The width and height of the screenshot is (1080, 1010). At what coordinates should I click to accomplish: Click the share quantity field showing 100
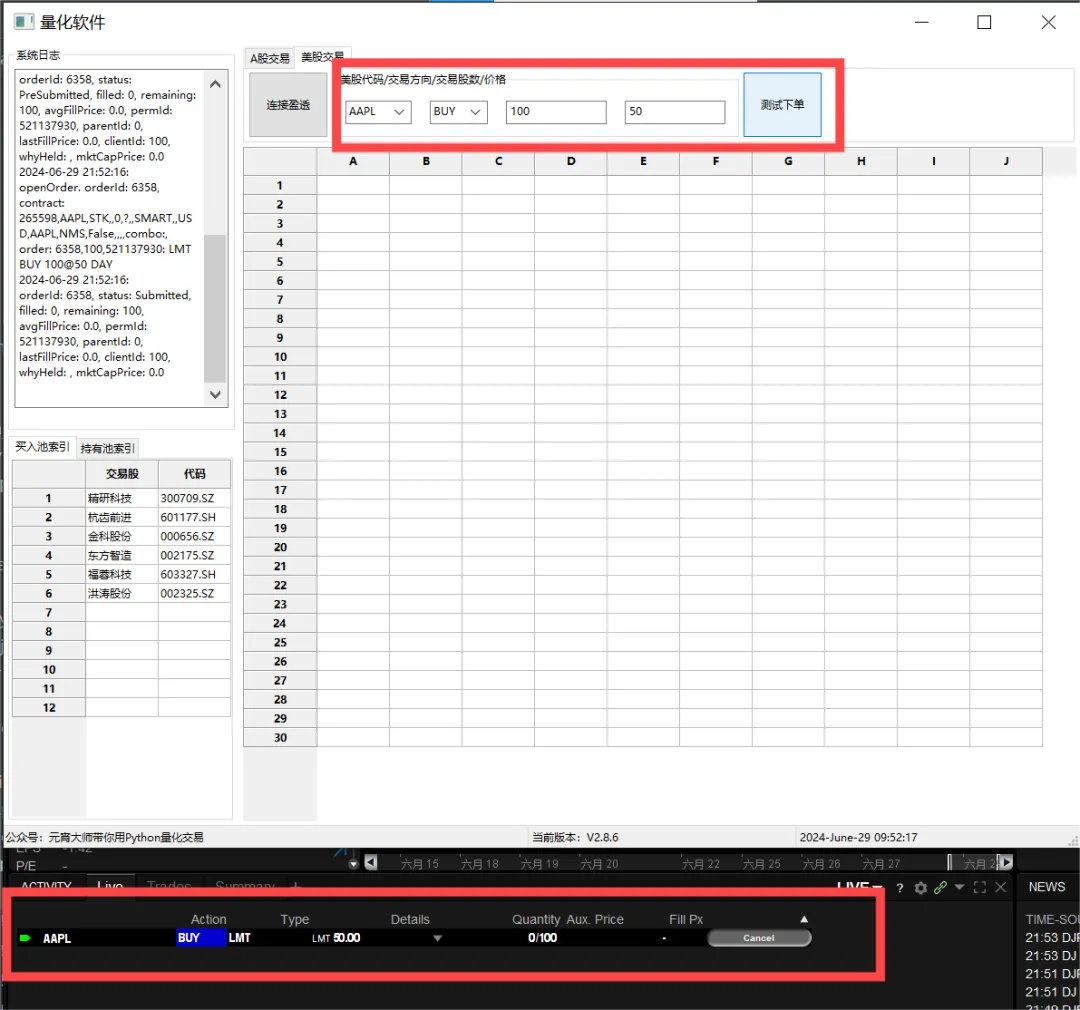(555, 112)
